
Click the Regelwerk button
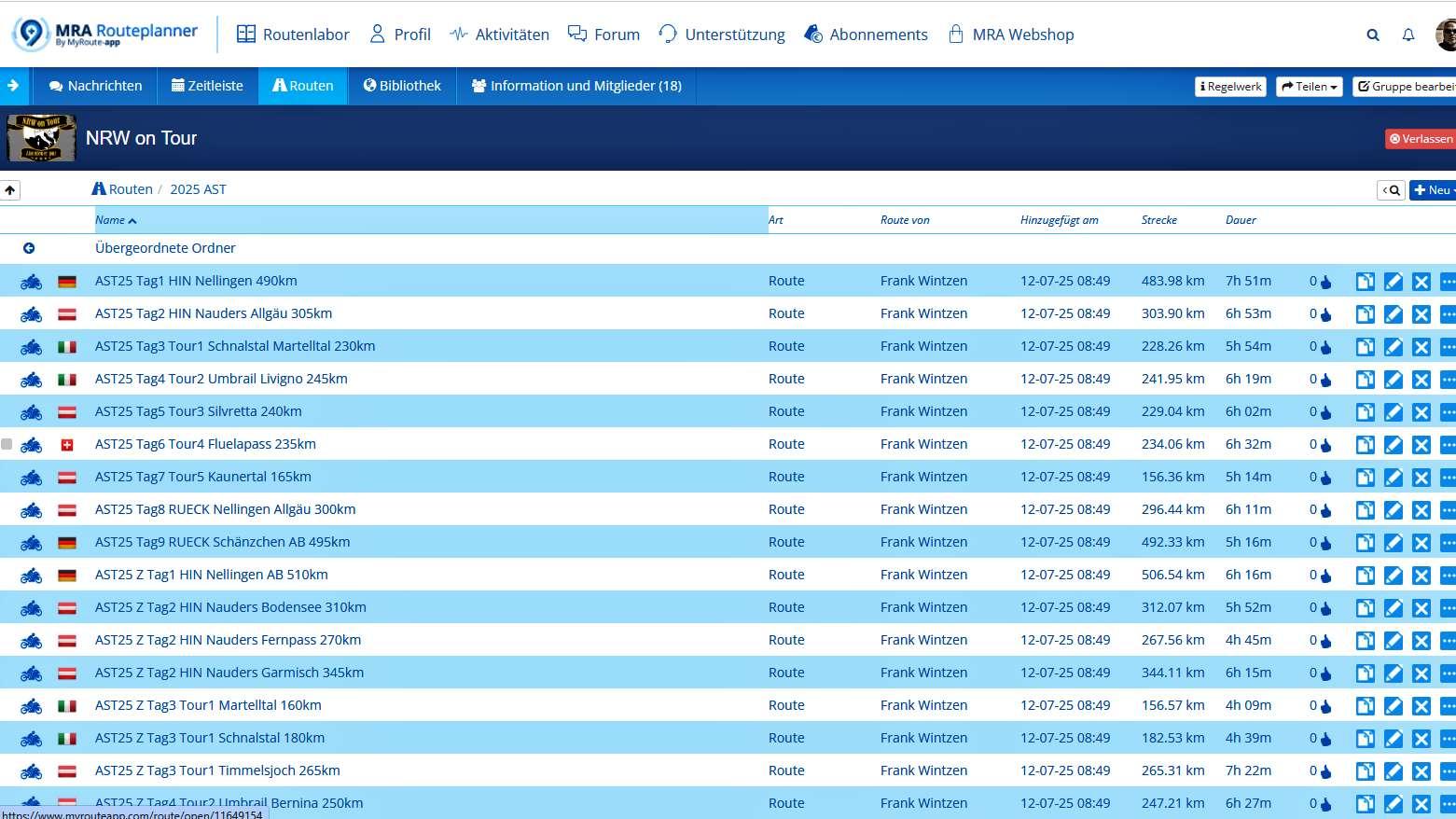pos(1229,86)
